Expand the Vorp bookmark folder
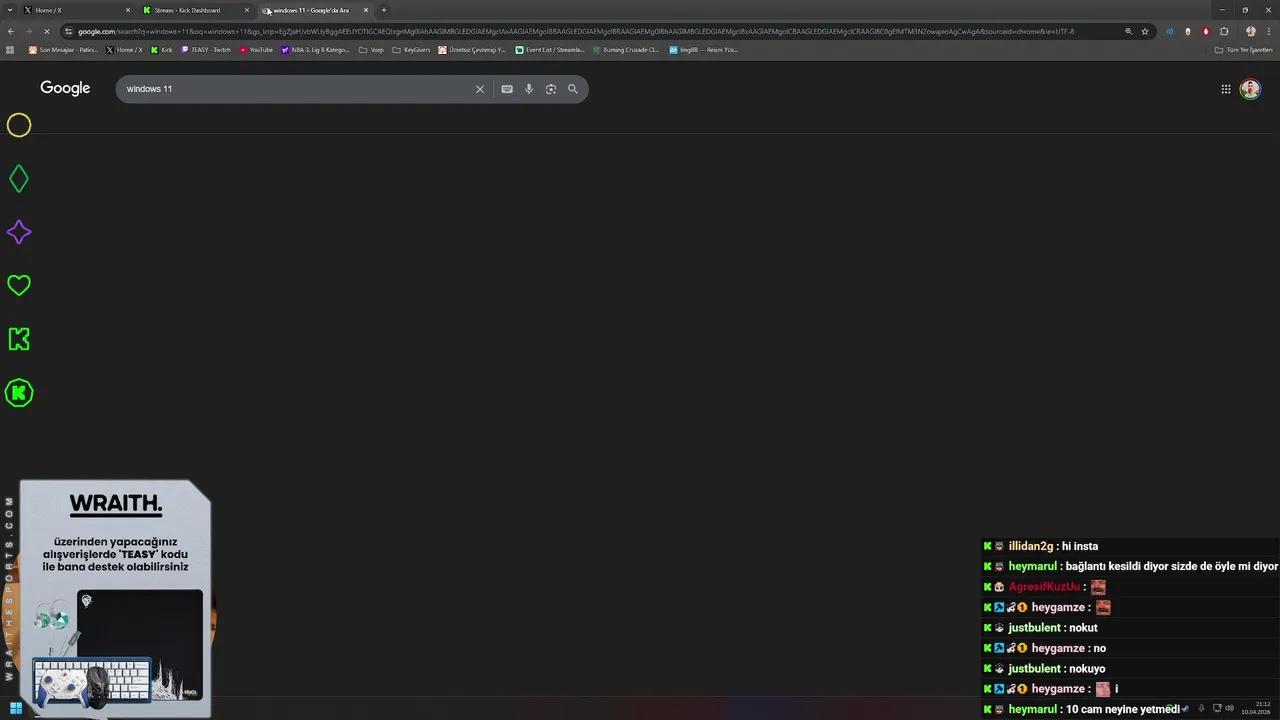This screenshot has height=720, width=1280. pos(371,49)
